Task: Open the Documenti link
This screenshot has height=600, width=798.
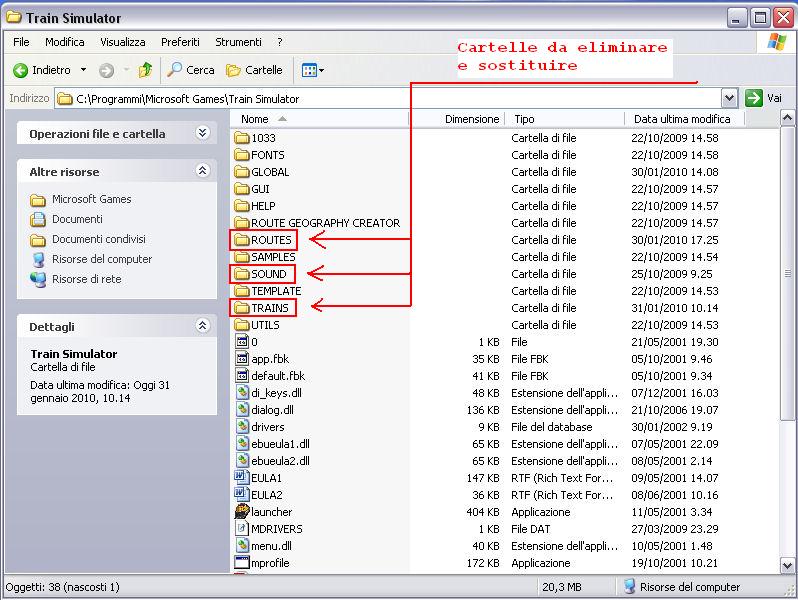Action: [x=77, y=219]
